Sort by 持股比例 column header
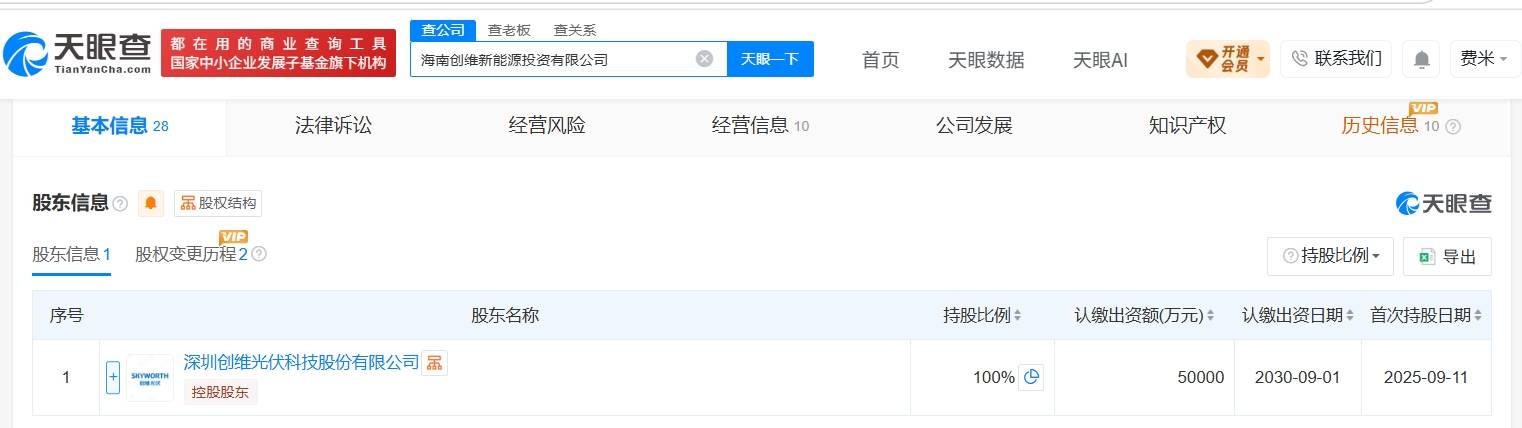This screenshot has height=428, width=1522. coord(982,315)
